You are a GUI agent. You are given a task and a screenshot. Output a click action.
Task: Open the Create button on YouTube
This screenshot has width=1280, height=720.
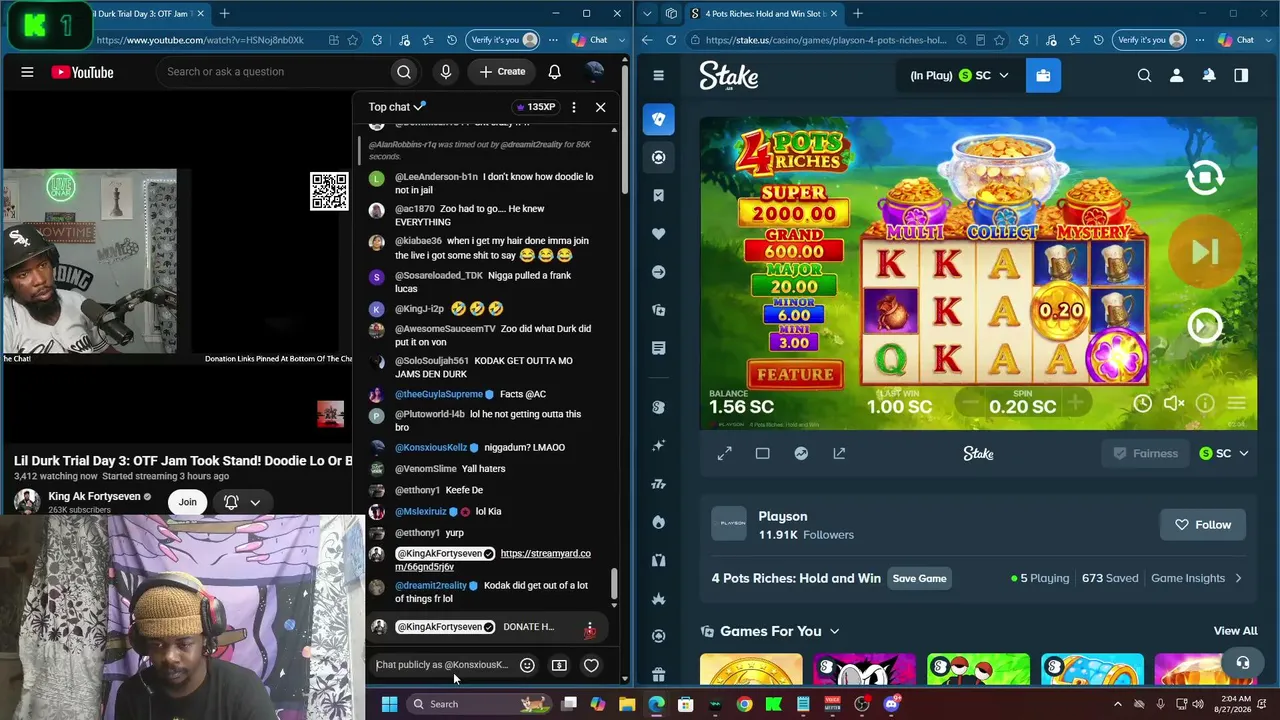502,72
